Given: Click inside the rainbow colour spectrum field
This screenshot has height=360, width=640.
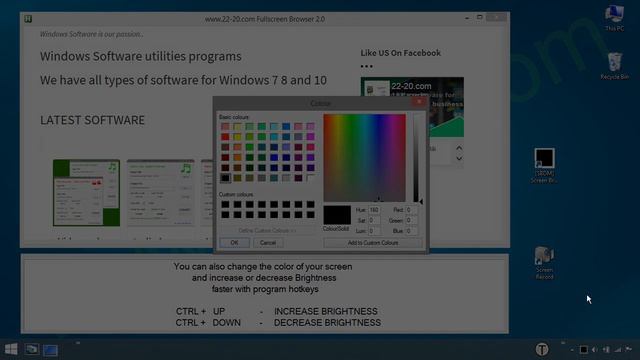Looking at the screenshot, I should click(364, 158).
